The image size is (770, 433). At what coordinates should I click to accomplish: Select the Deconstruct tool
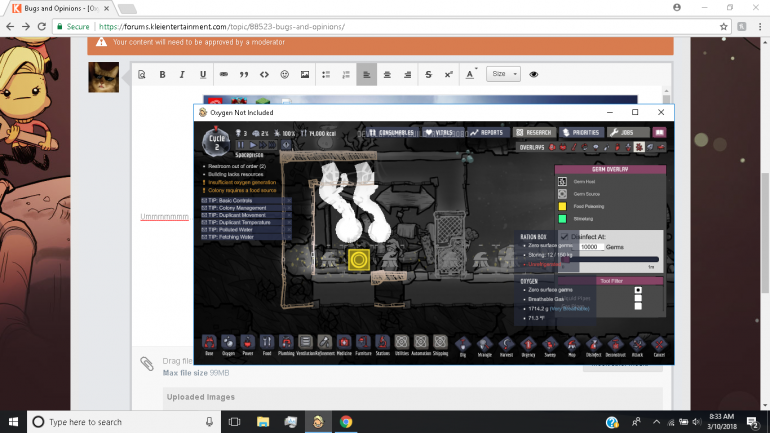pyautogui.click(x=615, y=347)
